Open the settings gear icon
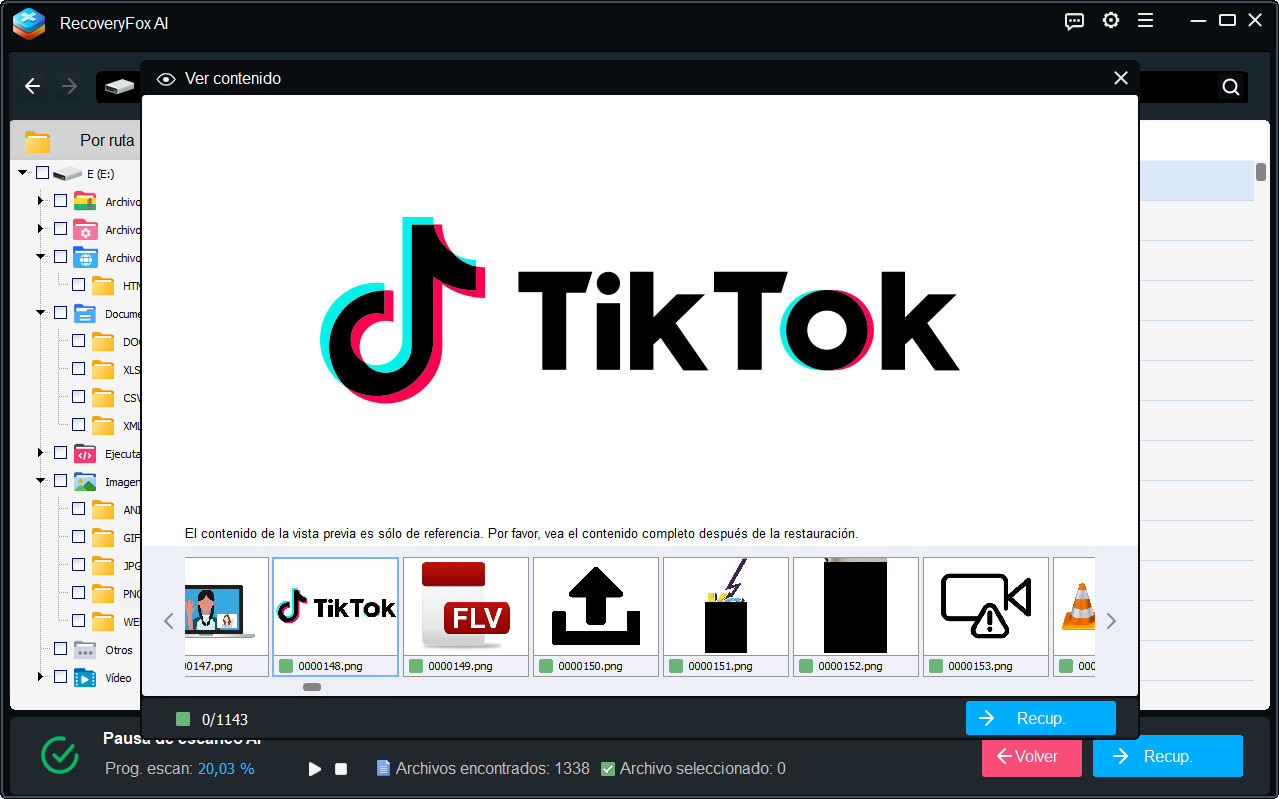 coord(1110,21)
